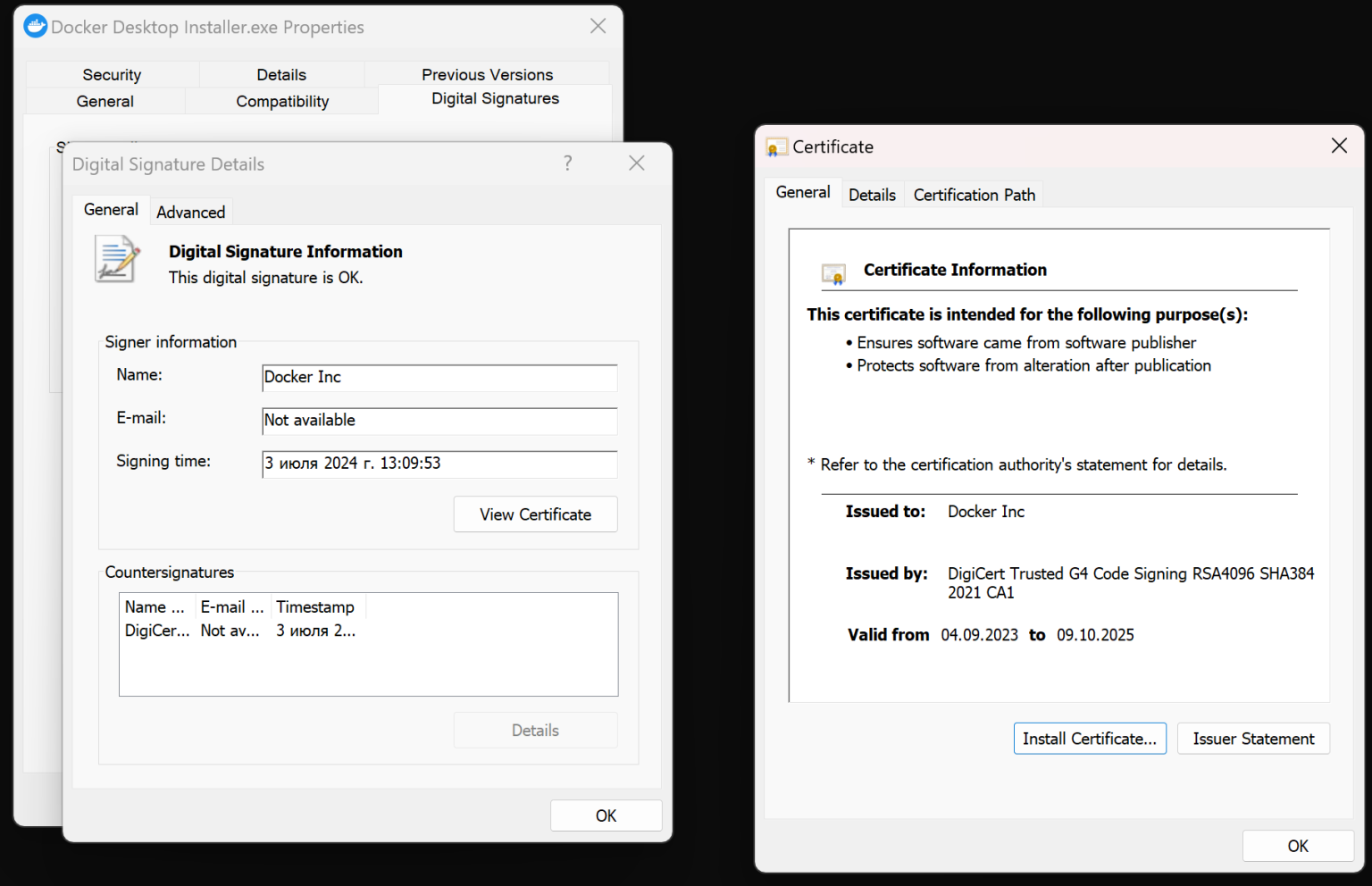Open the Previous Versions tab

click(487, 74)
